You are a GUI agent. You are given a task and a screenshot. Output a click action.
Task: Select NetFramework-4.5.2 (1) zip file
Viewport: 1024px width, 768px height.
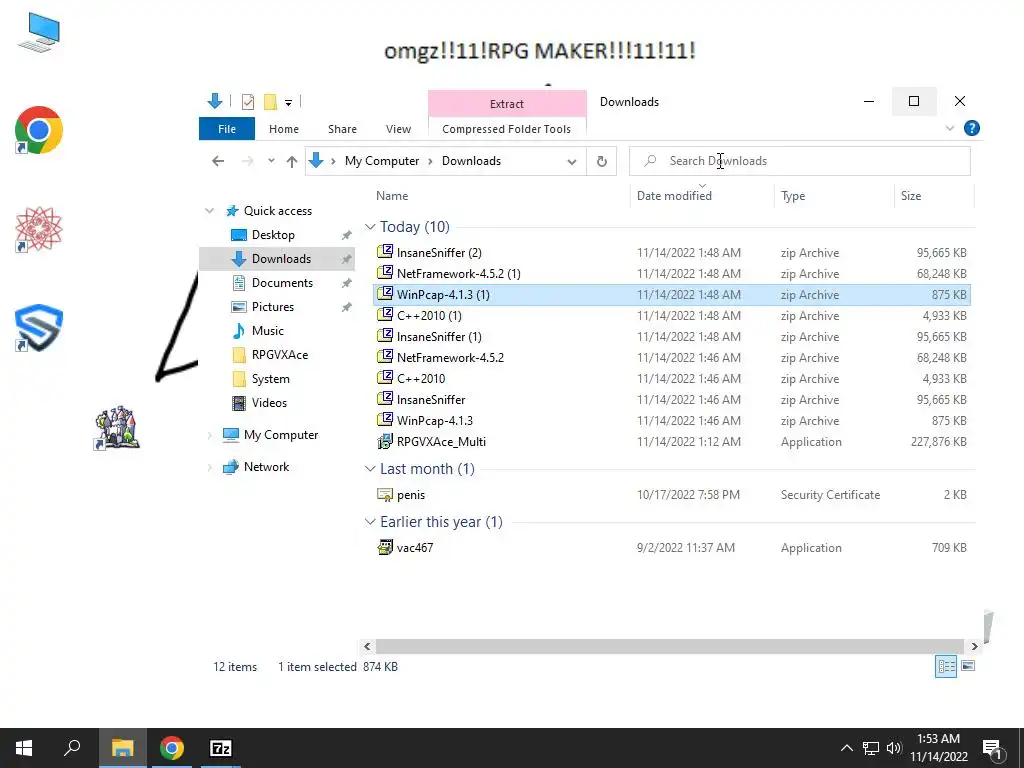673,274
